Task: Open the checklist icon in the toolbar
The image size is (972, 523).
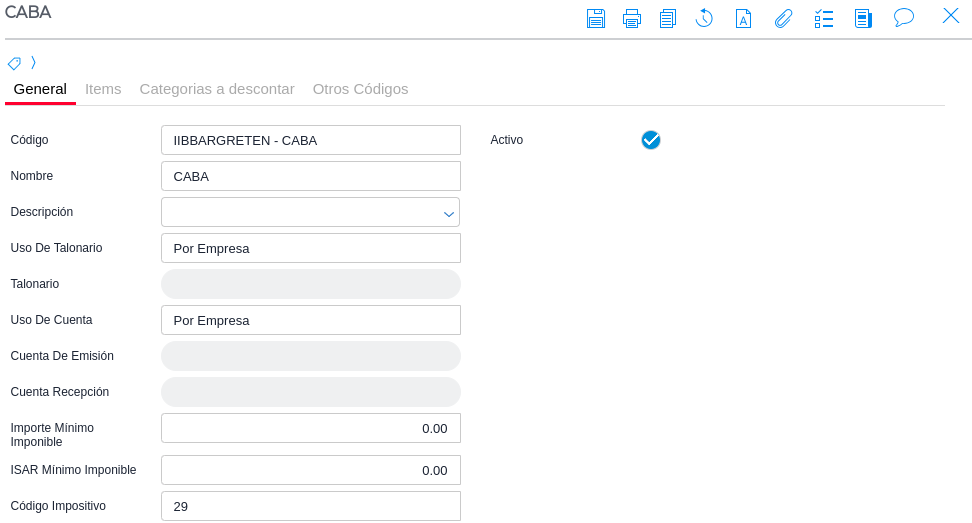Action: pos(824,18)
